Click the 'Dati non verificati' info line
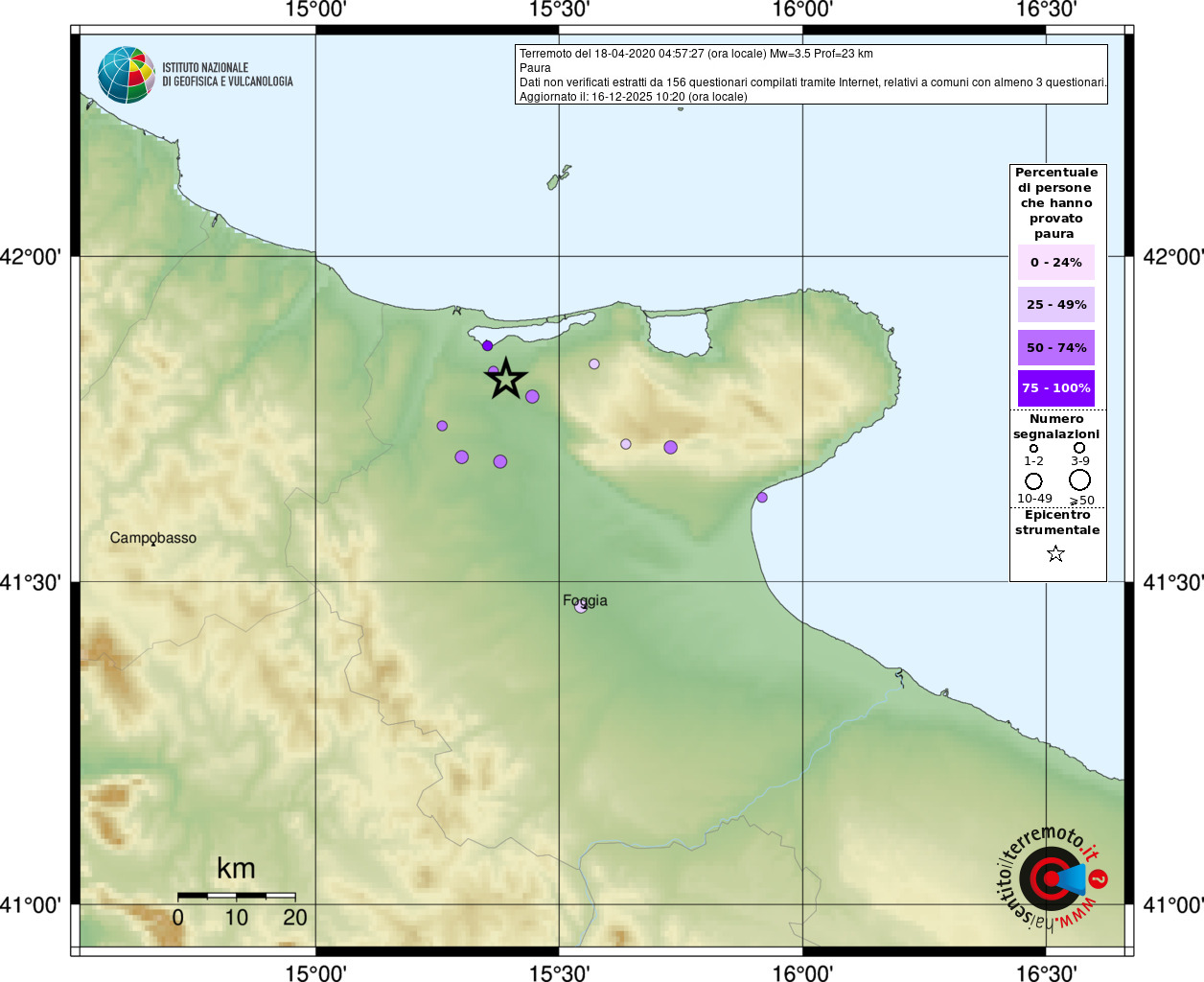 tap(813, 82)
